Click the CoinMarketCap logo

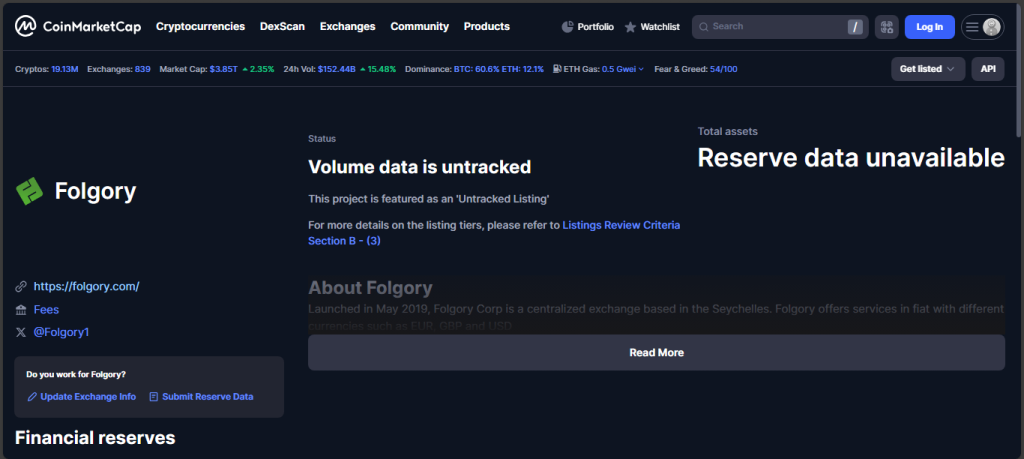(78, 27)
